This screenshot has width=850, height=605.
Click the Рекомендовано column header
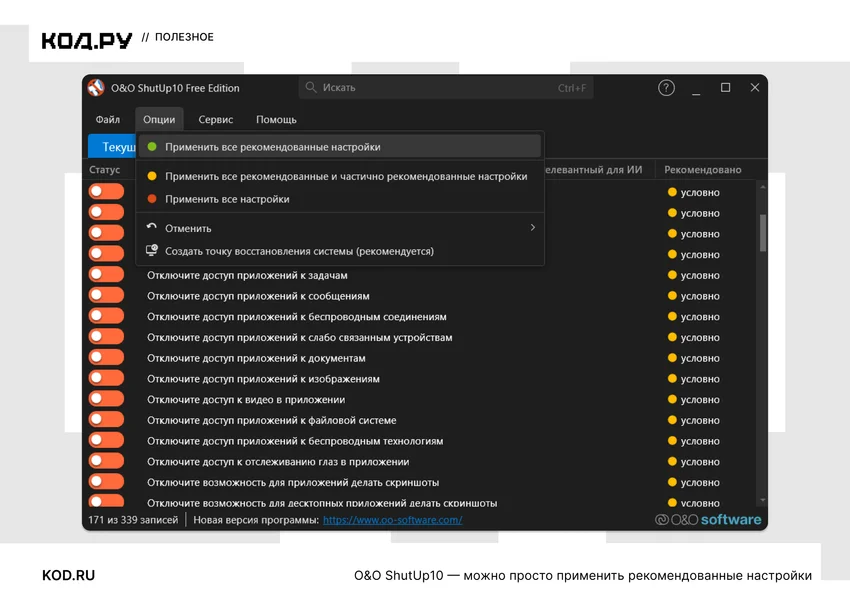tap(703, 170)
